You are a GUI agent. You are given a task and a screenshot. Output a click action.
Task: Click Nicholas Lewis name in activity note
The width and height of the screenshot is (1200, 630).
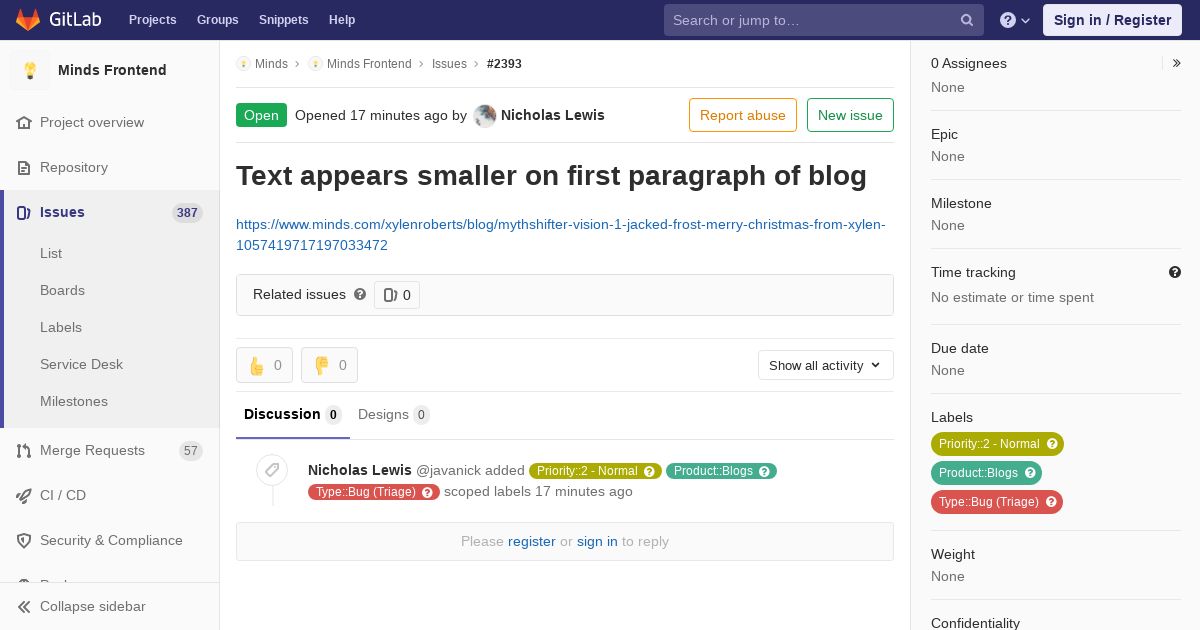point(360,470)
